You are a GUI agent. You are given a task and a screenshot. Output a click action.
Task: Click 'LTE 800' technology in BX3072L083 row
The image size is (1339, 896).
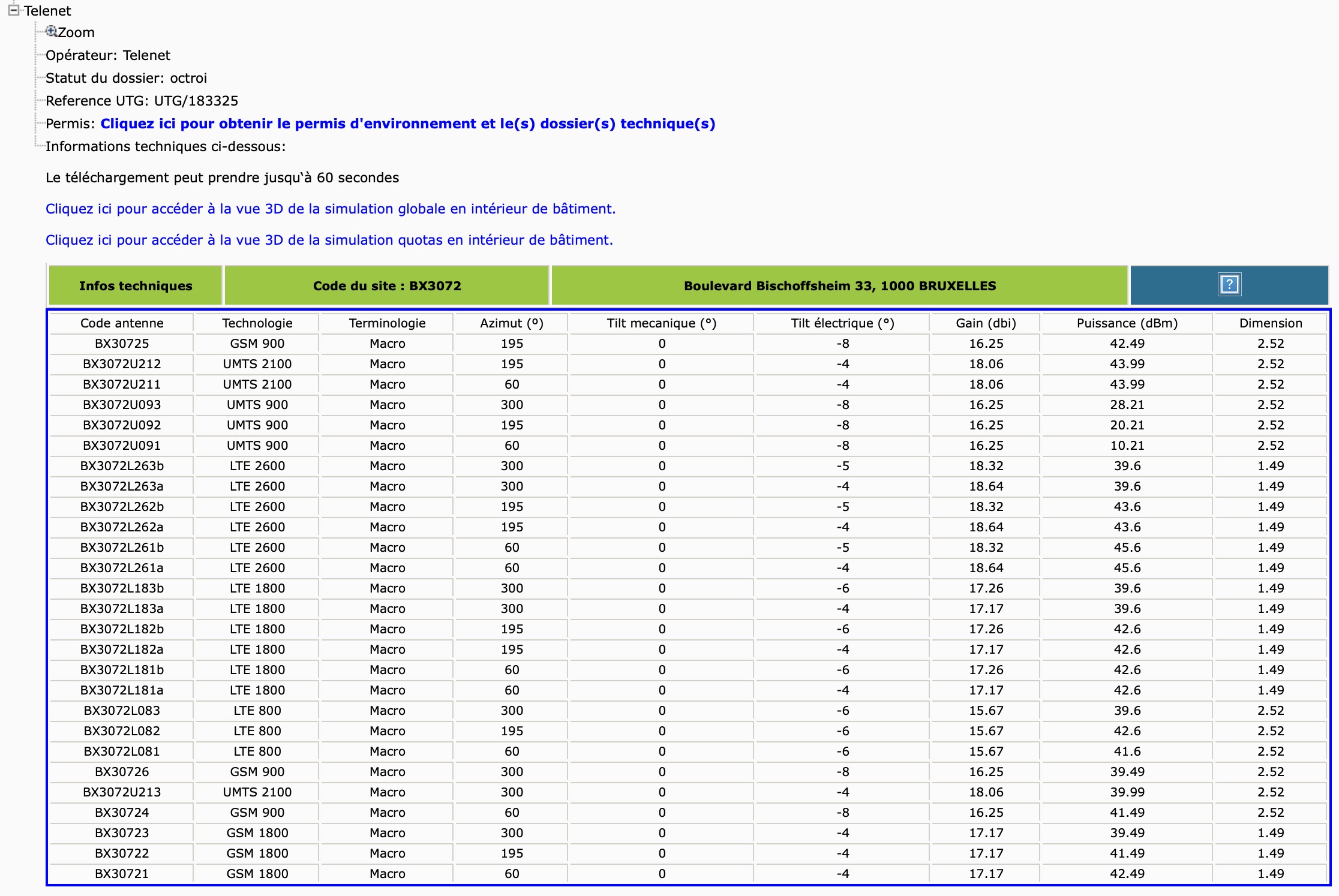pos(257,711)
